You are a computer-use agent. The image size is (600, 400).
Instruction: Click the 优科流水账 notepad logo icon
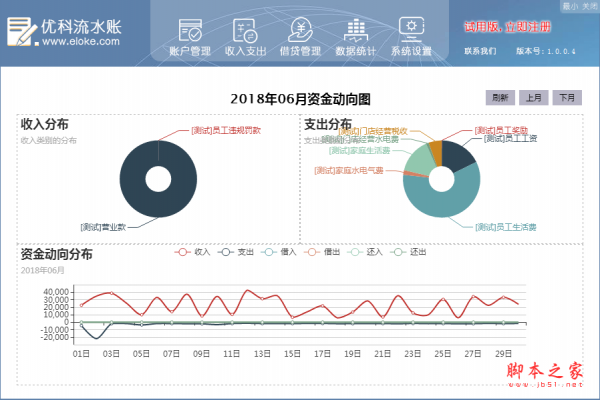(21, 31)
